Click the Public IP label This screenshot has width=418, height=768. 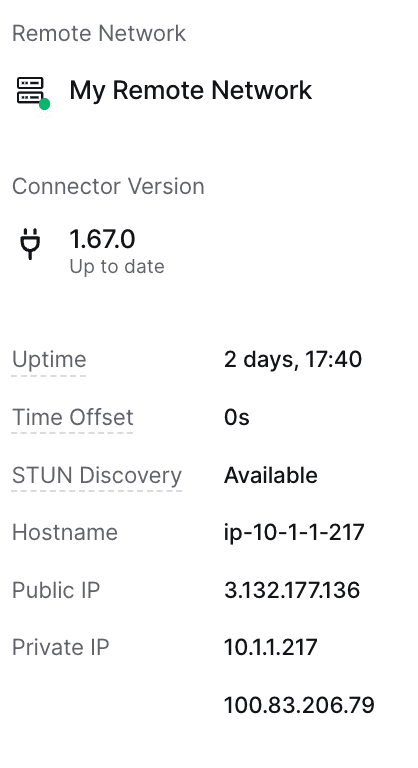(56, 590)
